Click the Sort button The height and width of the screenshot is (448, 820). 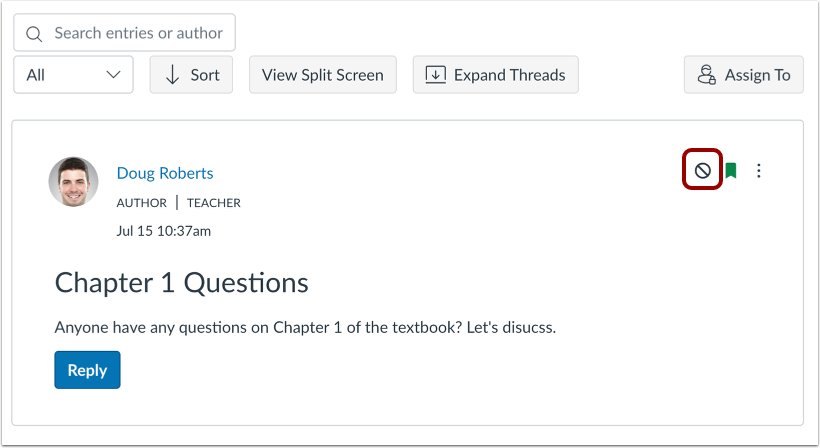(191, 75)
